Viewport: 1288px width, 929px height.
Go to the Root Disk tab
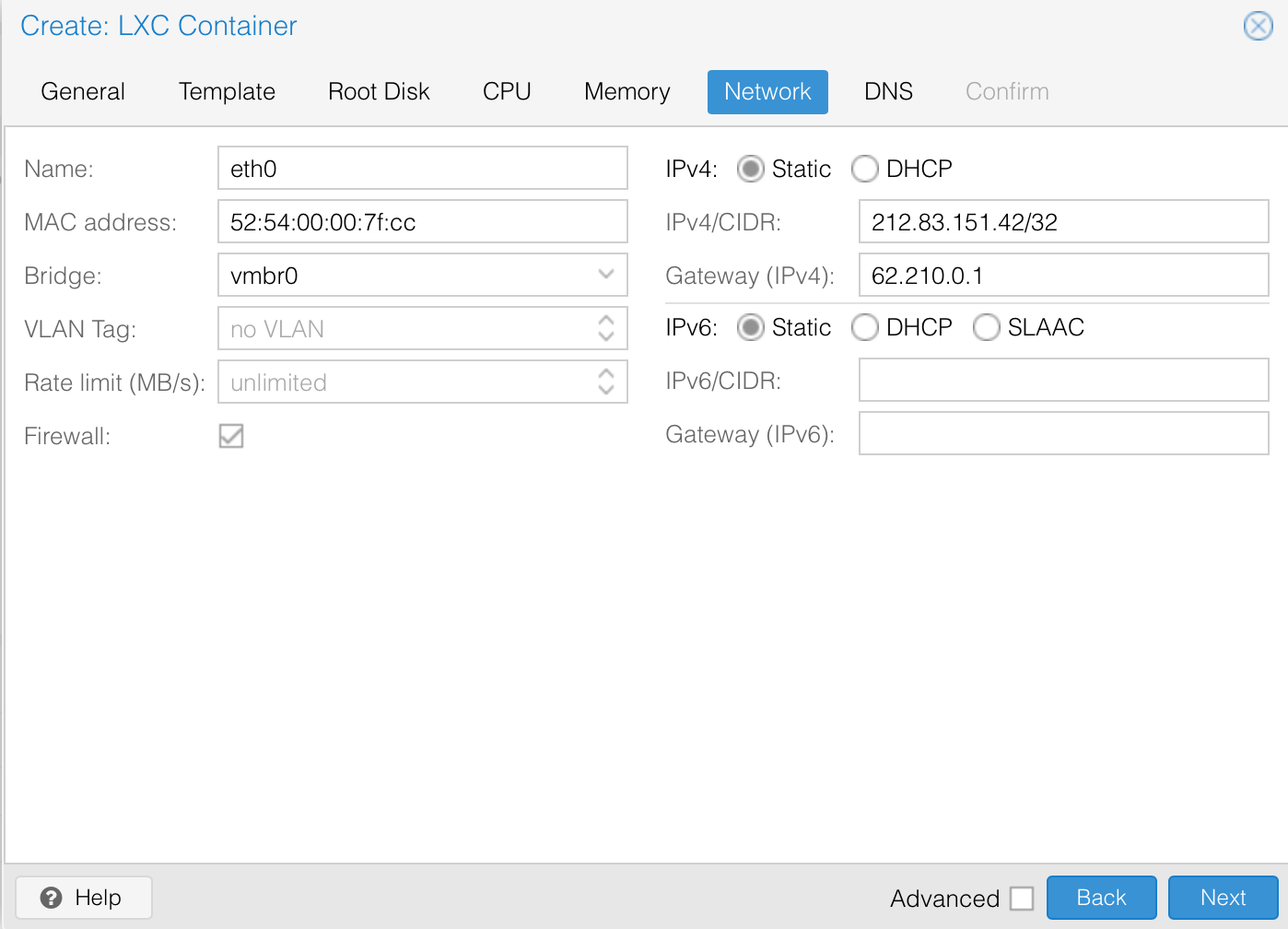point(379,92)
